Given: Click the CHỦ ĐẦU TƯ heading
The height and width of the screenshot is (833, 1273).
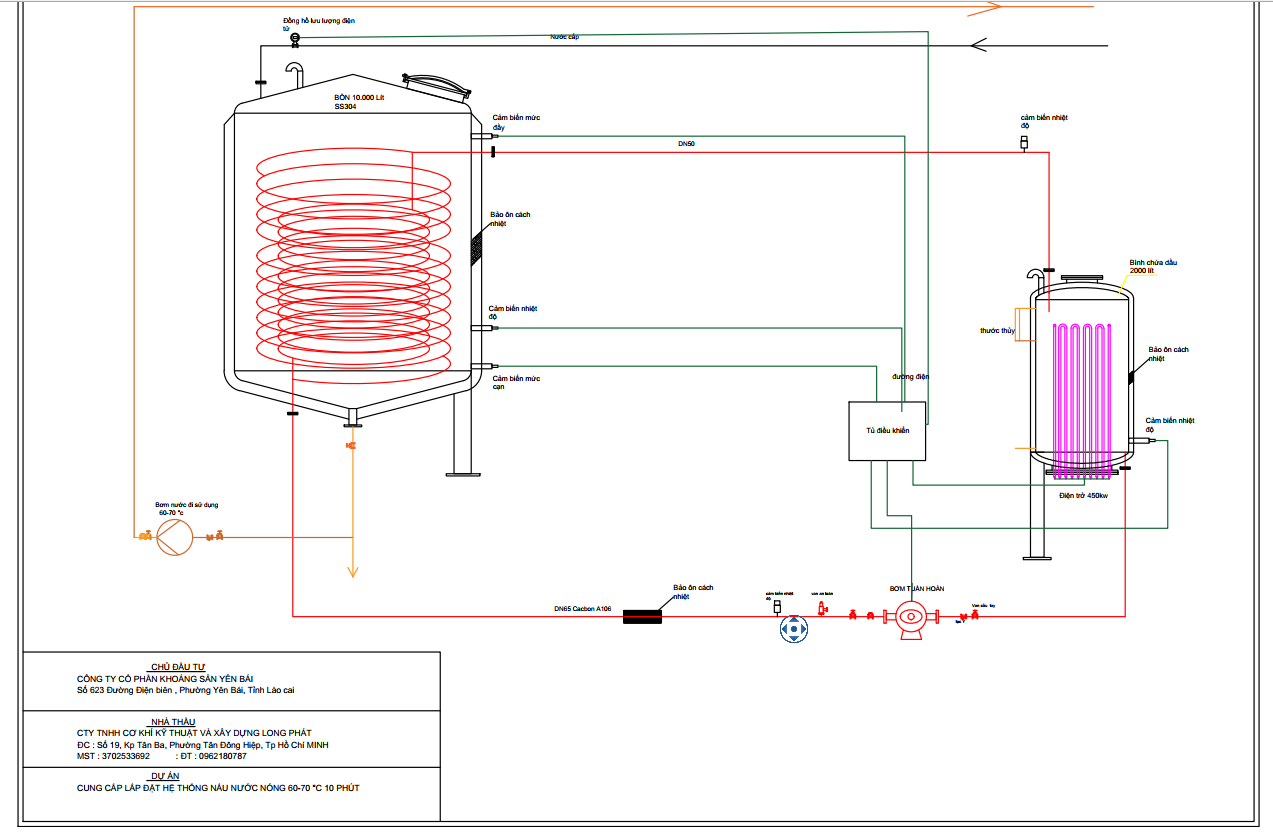Looking at the screenshot, I should (x=177, y=666).
